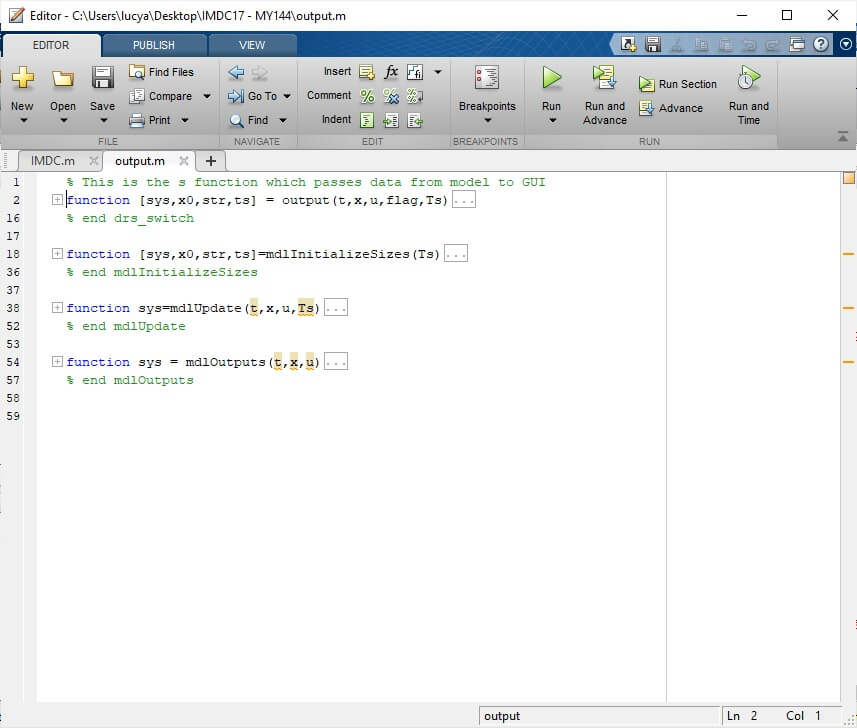Click the quick access save icon
The height and width of the screenshot is (728, 857).
pyautogui.click(x=653, y=44)
